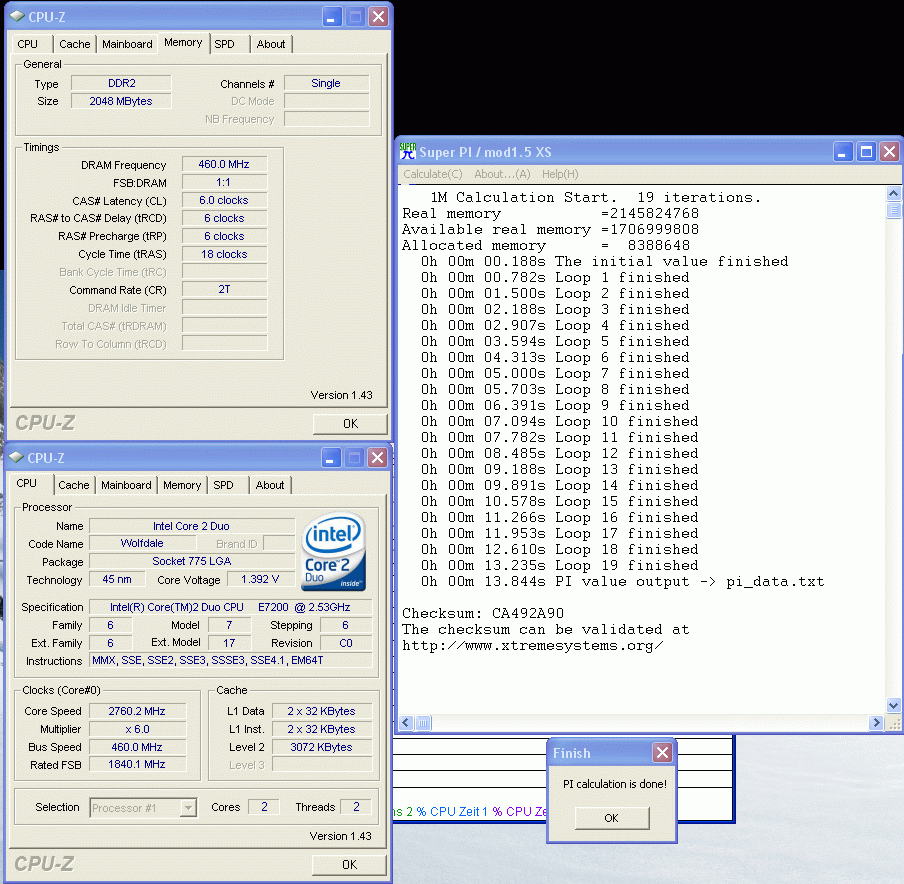Open the About tab in the bottom CPU-Z window
Viewport: 904px width, 884px height.
270,486
